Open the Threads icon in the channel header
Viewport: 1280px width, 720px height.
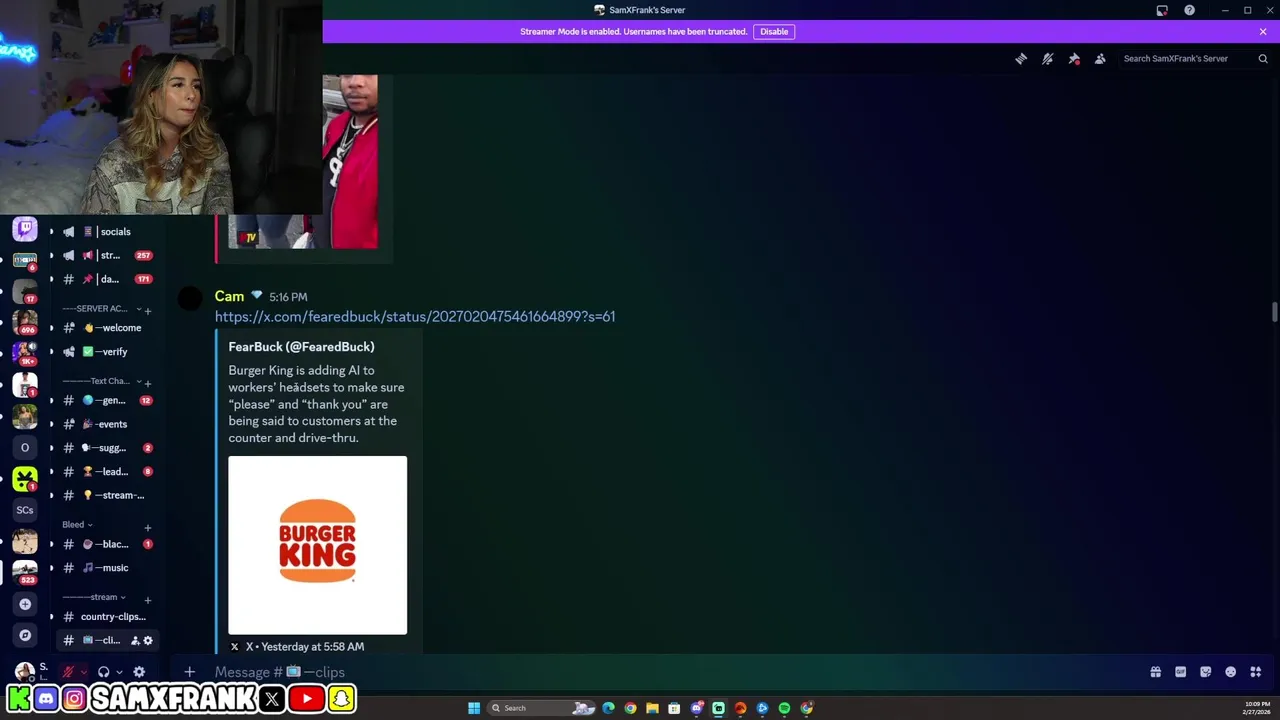(x=1021, y=59)
